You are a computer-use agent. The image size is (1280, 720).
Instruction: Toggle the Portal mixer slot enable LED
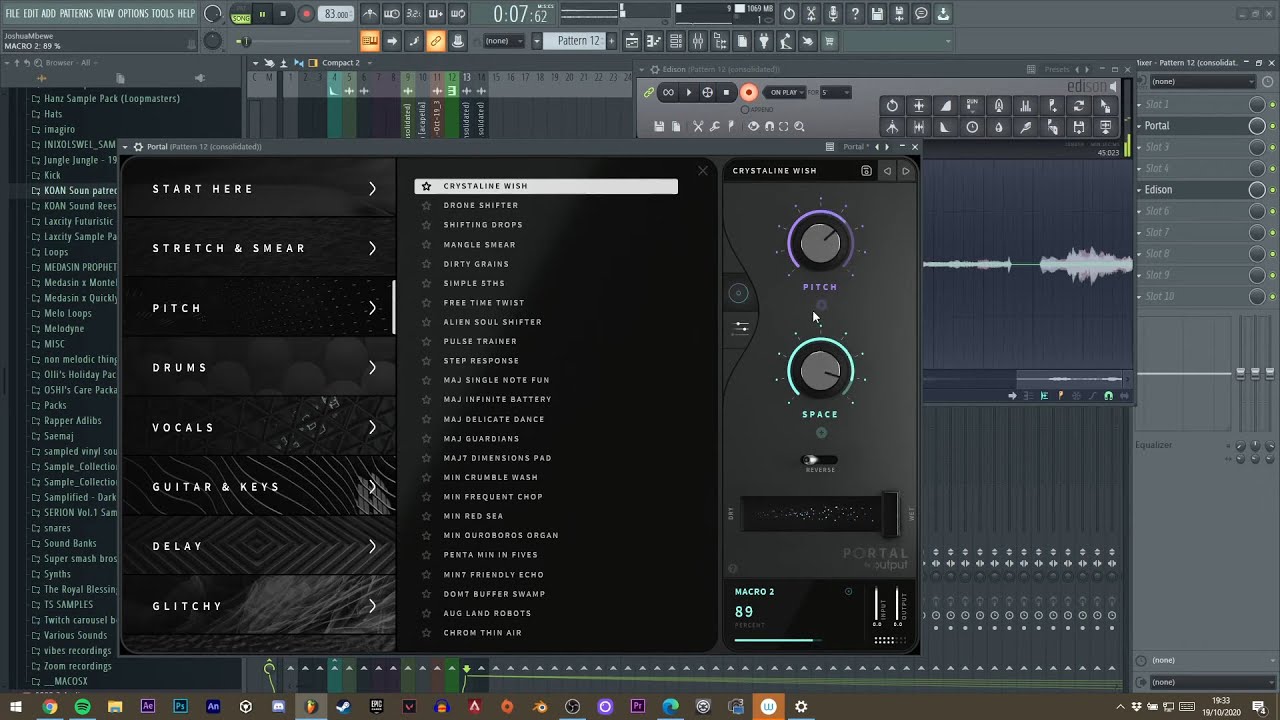[x=1272, y=126]
